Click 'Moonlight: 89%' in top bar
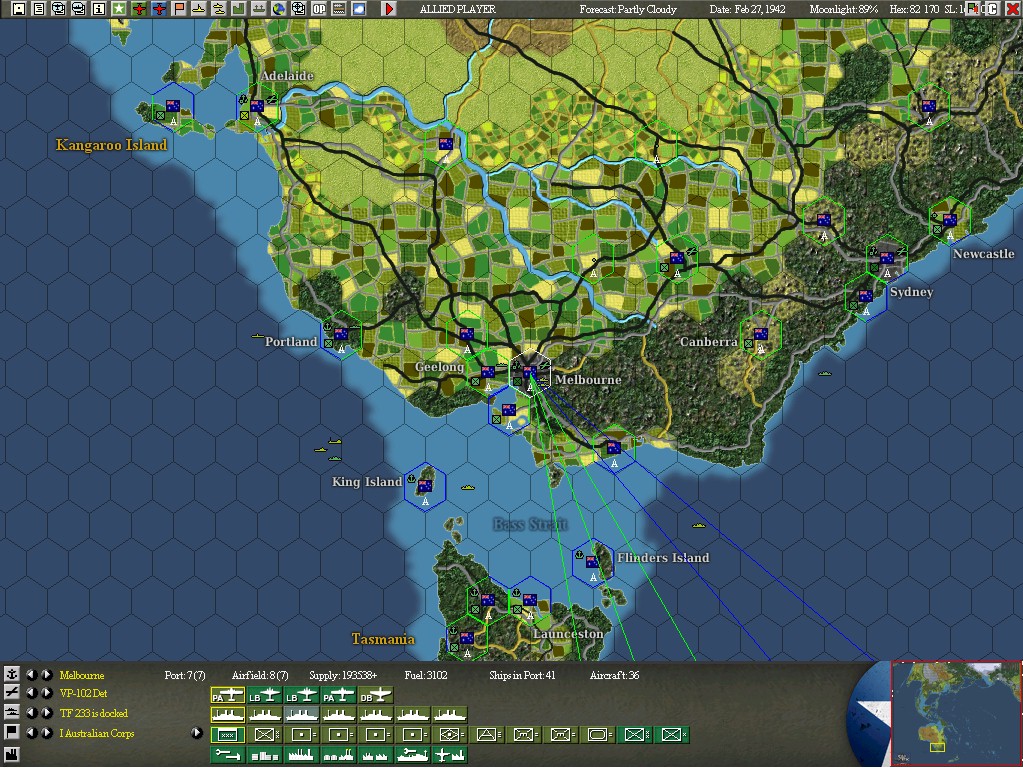1023x771 pixels. click(844, 9)
